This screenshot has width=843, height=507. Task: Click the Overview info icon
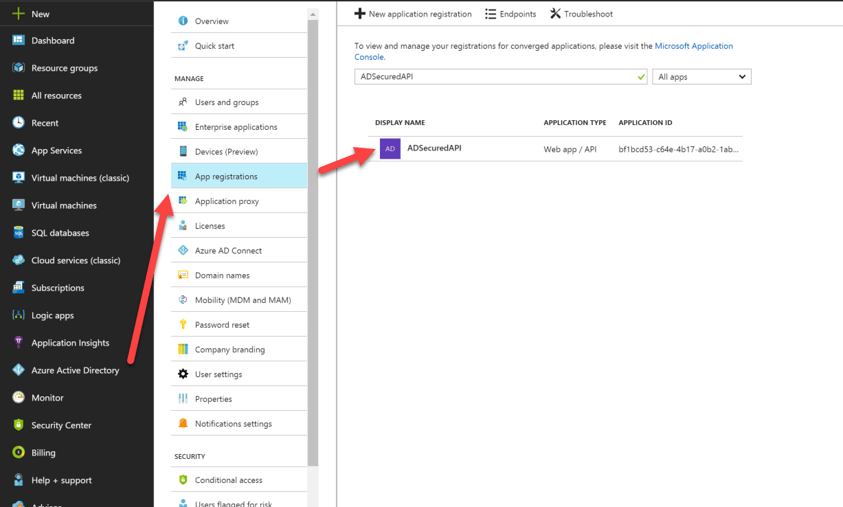click(x=183, y=20)
